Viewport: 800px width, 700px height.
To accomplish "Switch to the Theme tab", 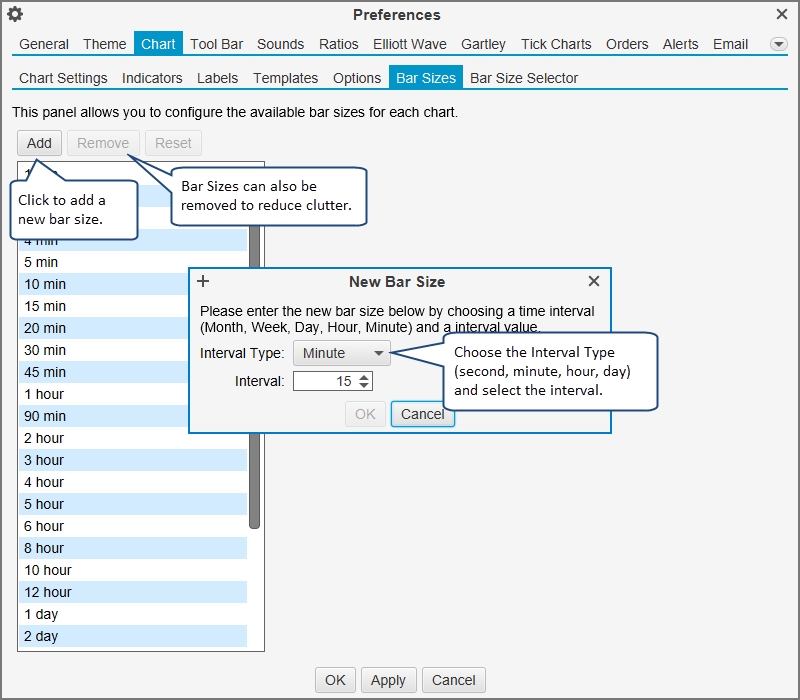I will point(105,44).
